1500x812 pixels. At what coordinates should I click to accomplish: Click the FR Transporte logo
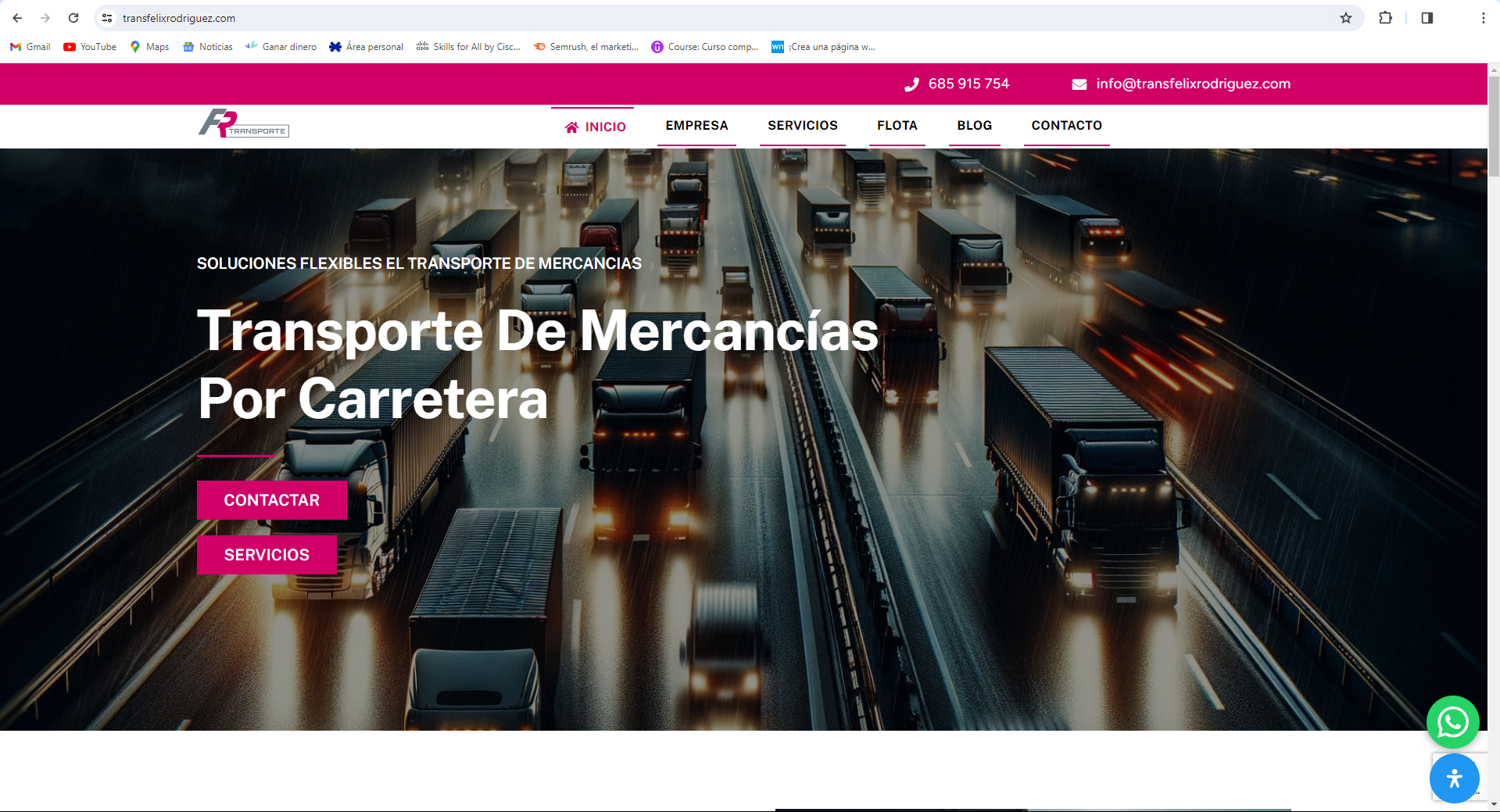pyautogui.click(x=243, y=123)
